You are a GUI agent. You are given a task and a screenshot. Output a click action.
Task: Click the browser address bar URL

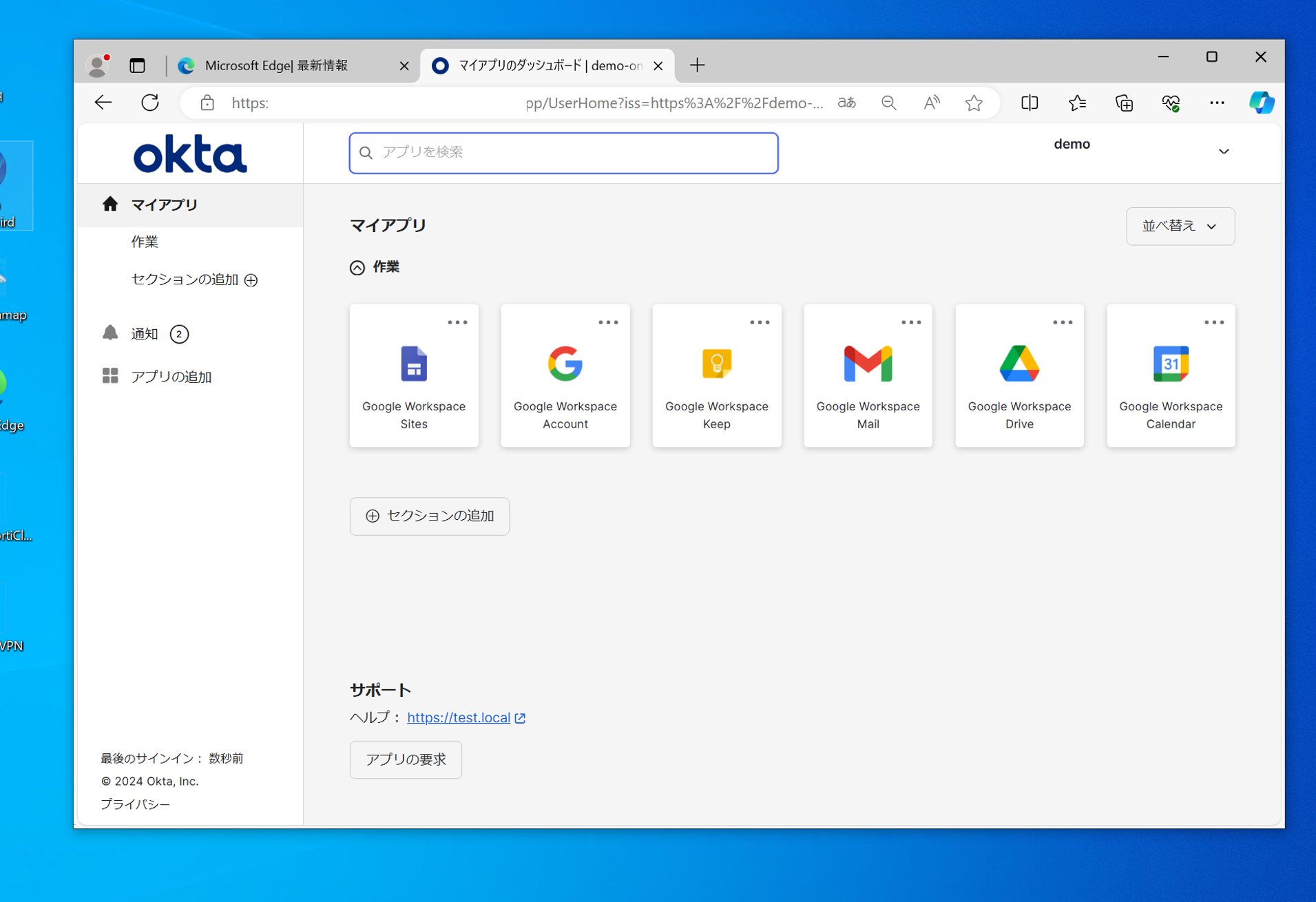[x=527, y=103]
